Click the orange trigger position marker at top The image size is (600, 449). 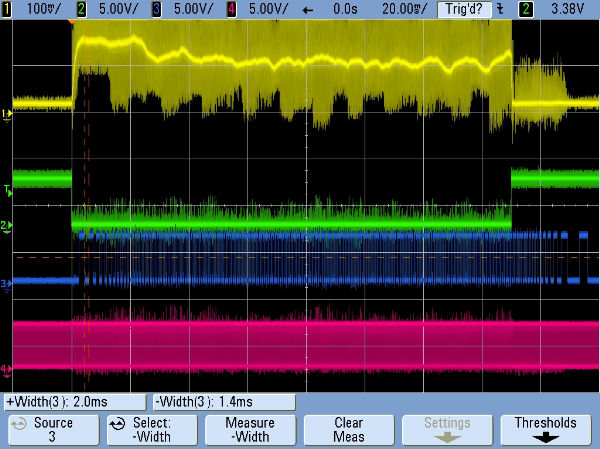72,22
